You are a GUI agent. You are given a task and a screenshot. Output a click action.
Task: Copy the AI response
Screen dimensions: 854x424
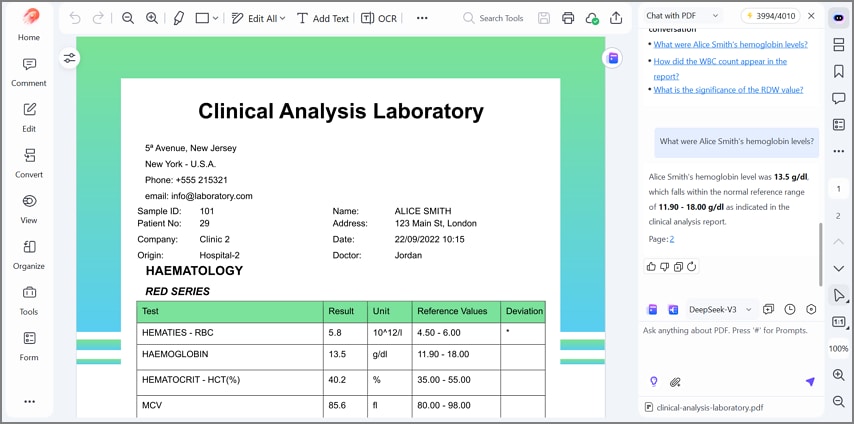[x=678, y=266]
